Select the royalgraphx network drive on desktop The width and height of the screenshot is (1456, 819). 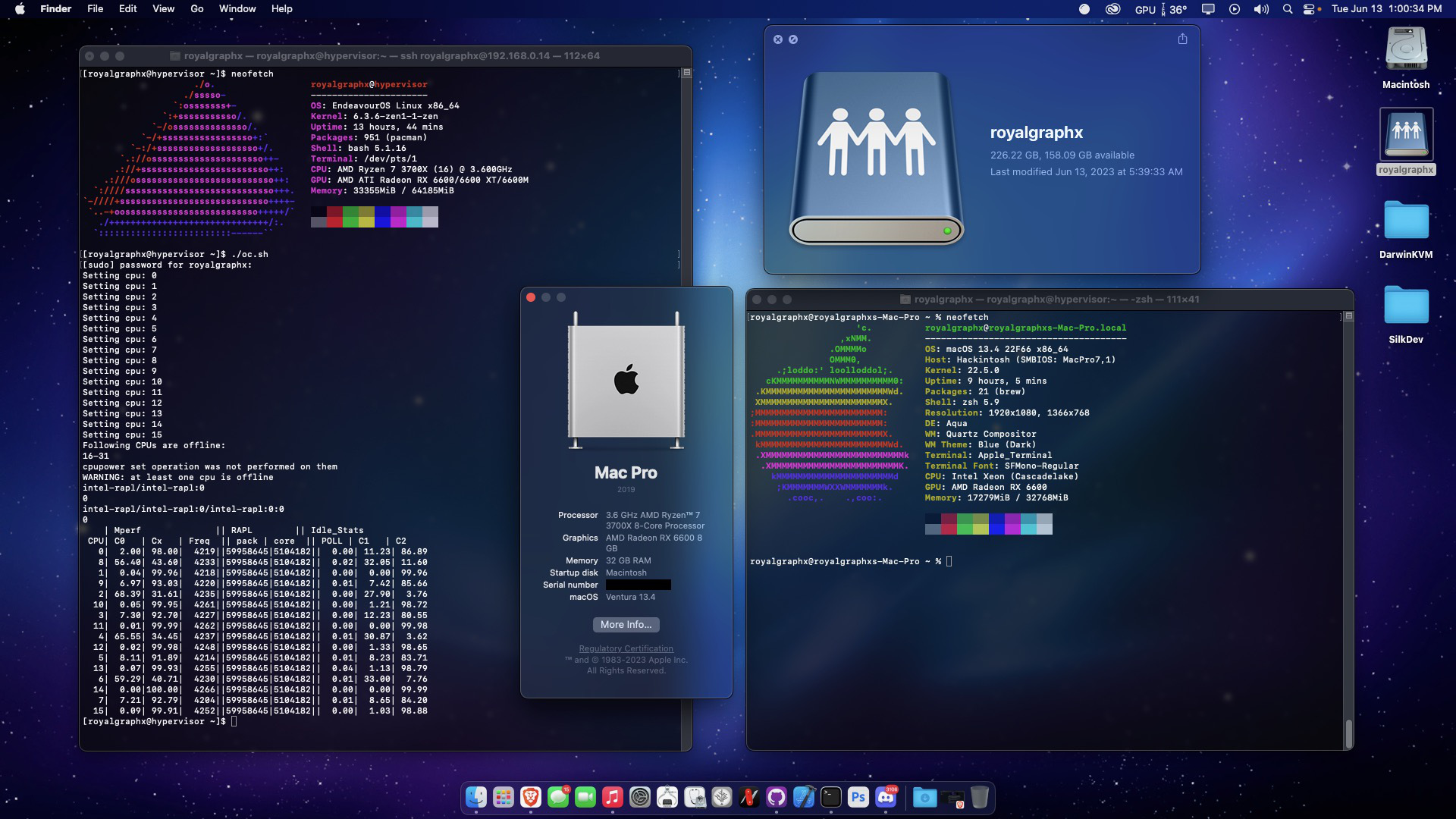(1406, 141)
